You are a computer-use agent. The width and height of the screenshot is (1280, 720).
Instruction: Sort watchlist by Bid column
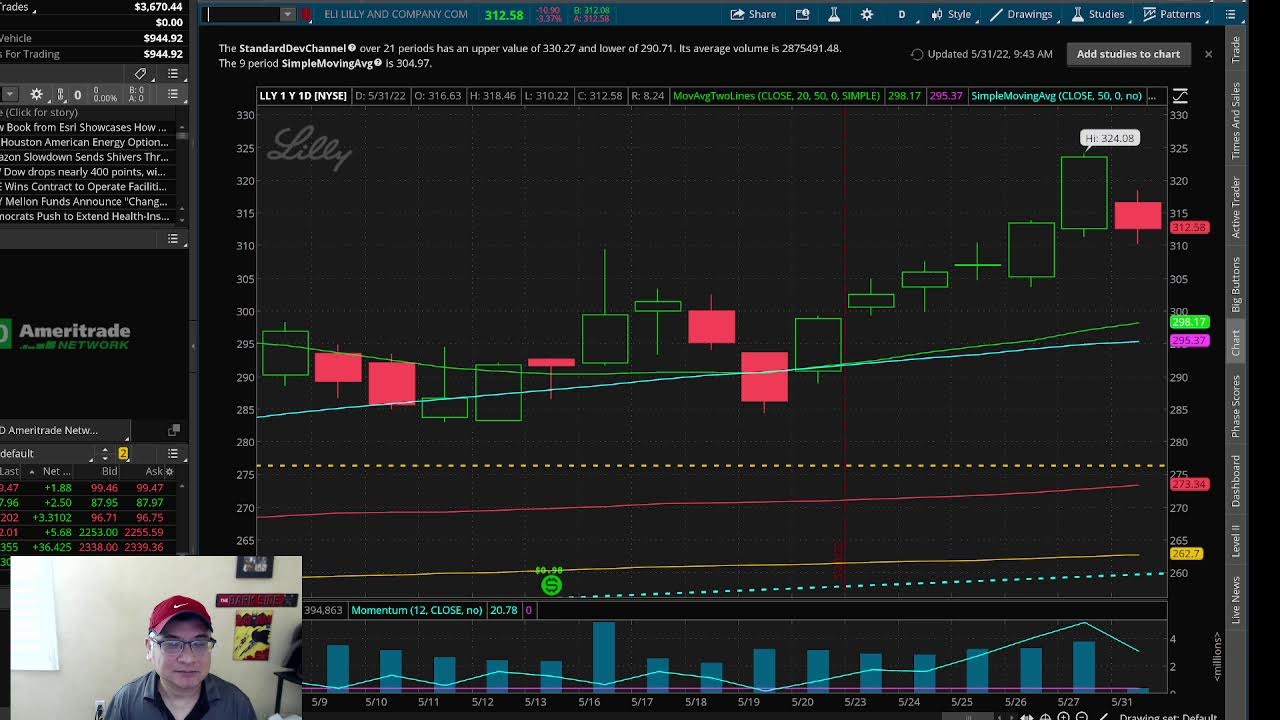click(109, 471)
